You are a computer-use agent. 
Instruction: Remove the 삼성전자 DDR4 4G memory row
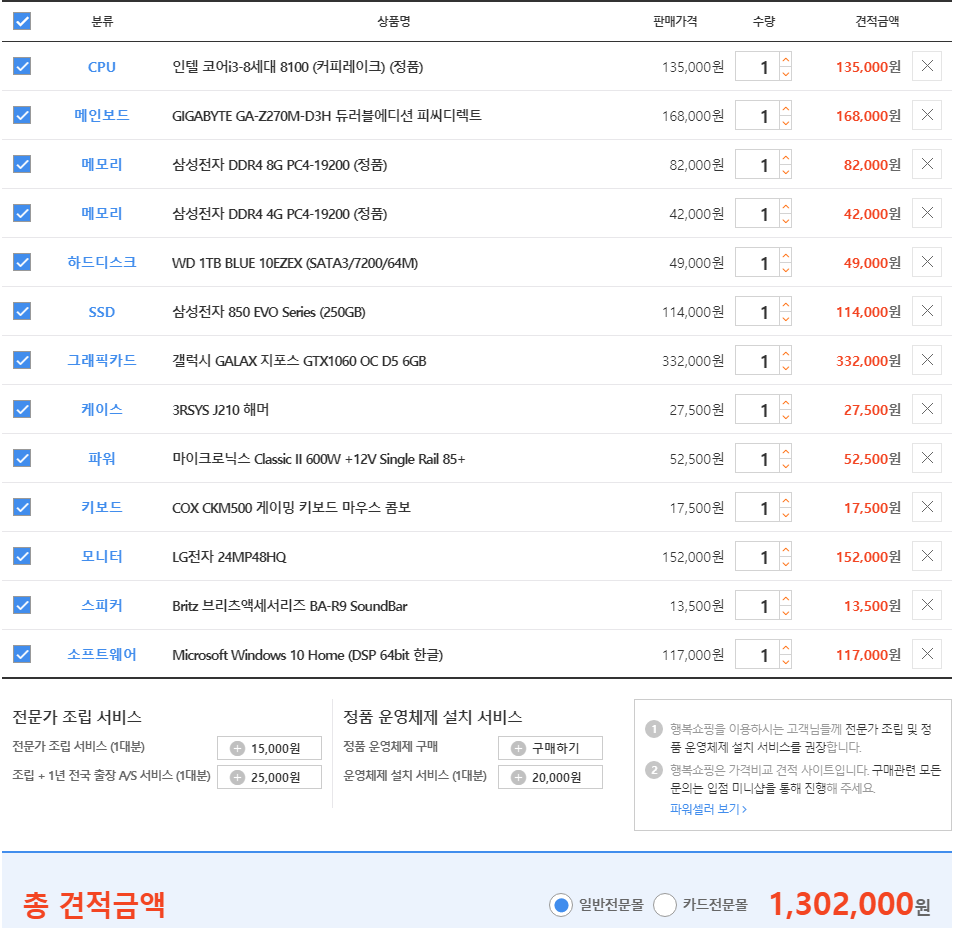click(x=927, y=213)
